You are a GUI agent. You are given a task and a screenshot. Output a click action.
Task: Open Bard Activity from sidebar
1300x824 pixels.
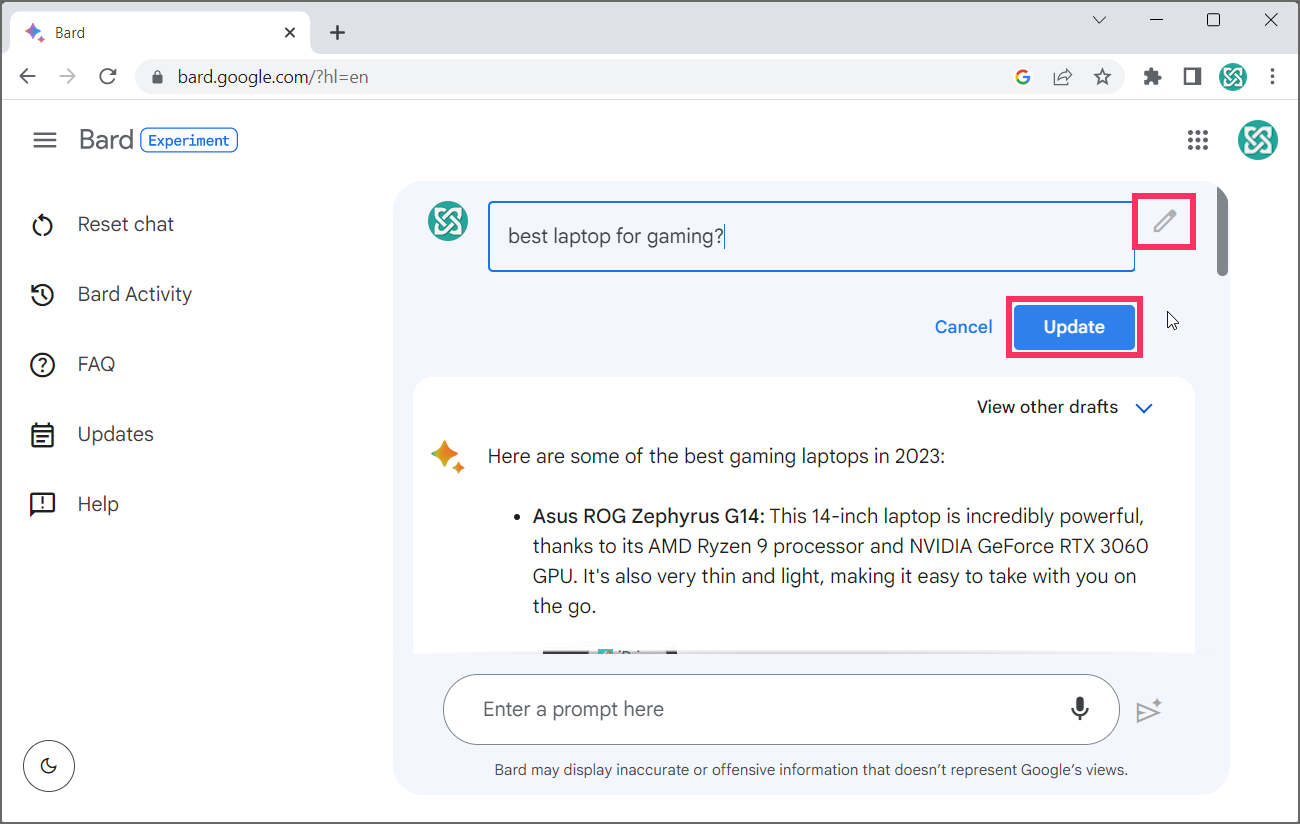click(135, 294)
